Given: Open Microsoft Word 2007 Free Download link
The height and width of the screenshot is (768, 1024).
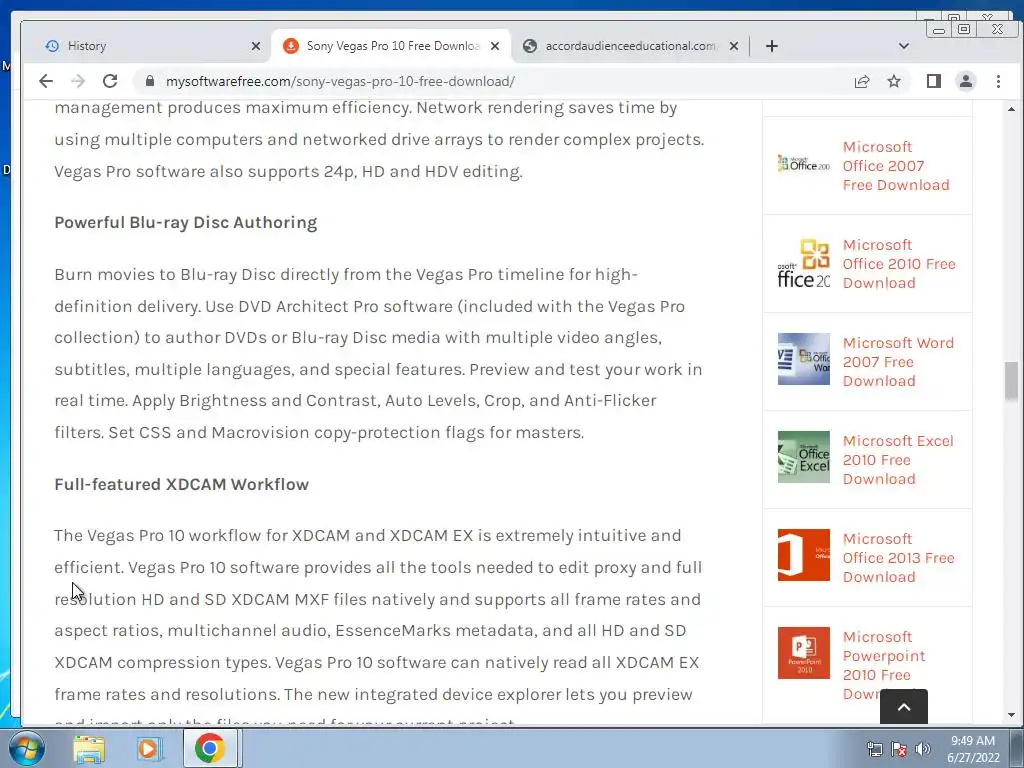Looking at the screenshot, I should tap(898, 362).
